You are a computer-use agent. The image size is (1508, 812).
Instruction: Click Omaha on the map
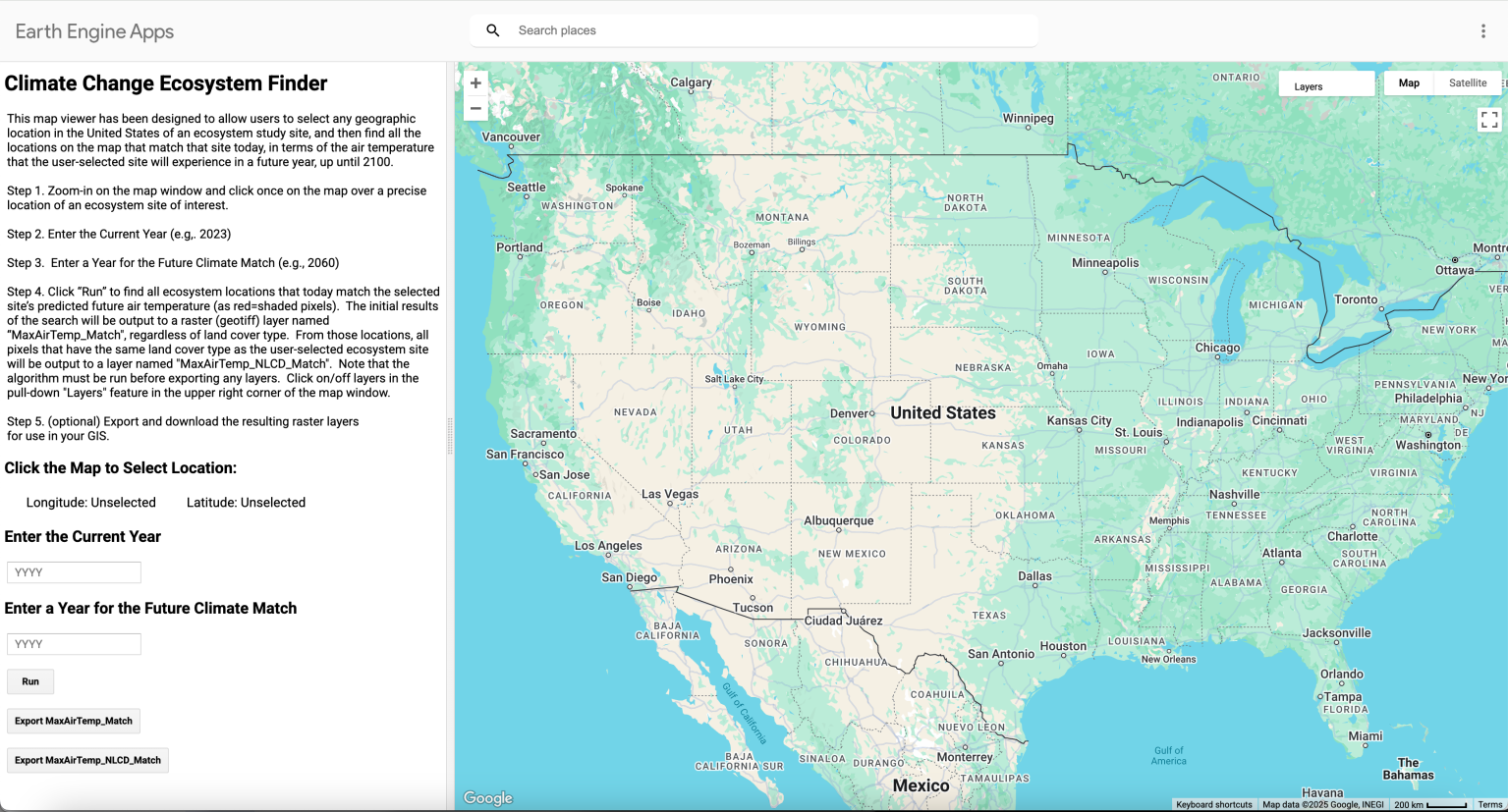pyautogui.click(x=1052, y=366)
